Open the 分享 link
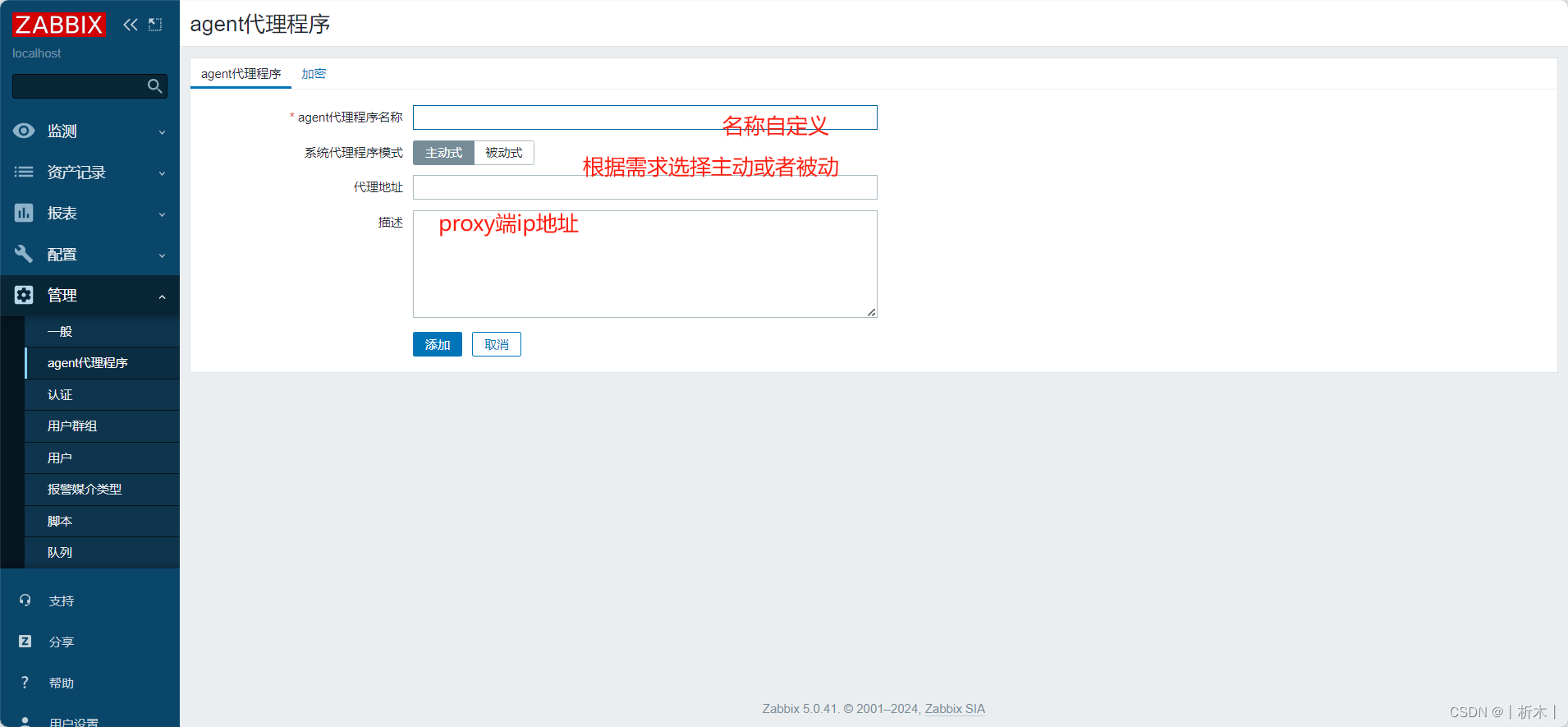This screenshot has height=727, width=1568. [62, 642]
